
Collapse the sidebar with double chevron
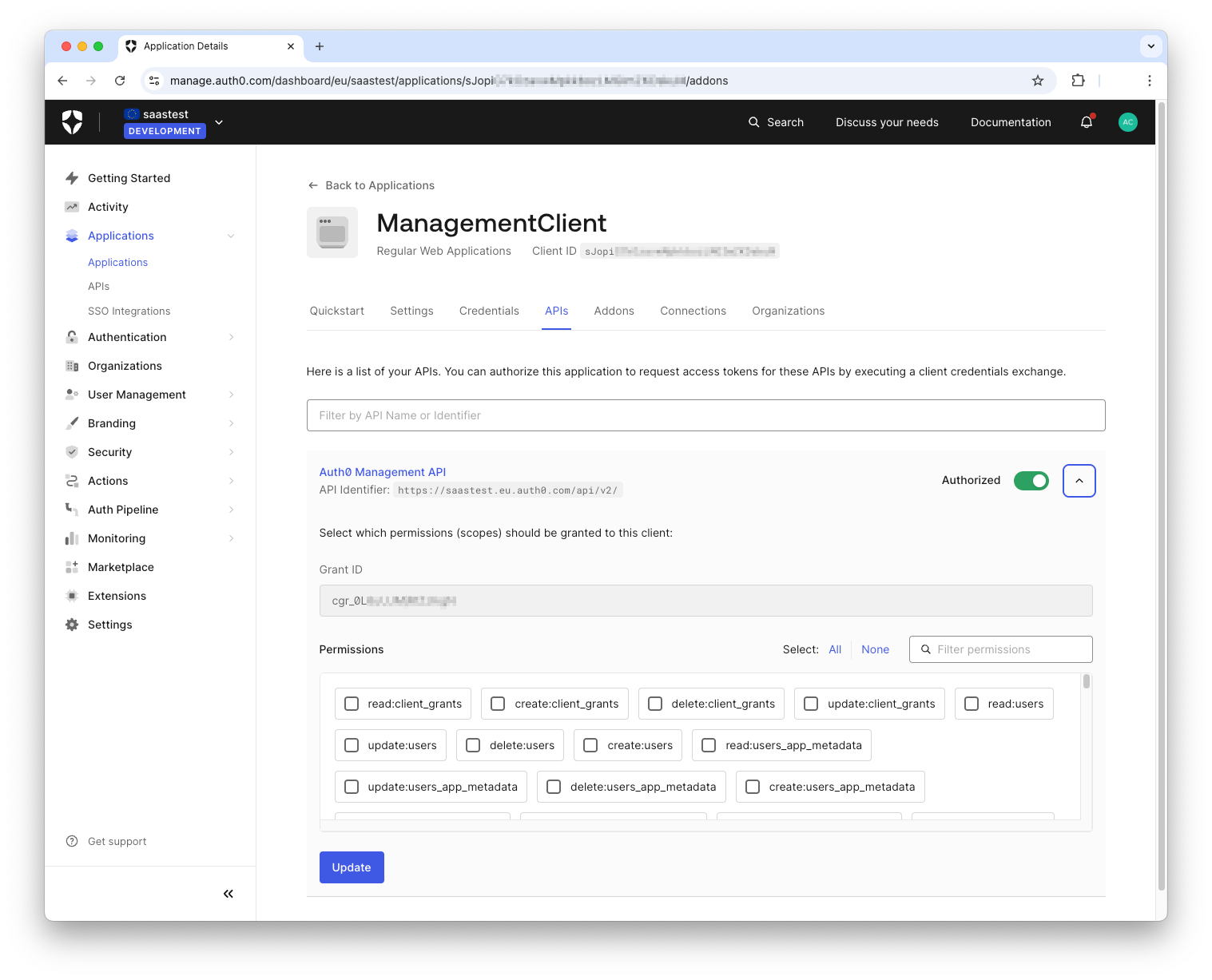click(x=228, y=894)
